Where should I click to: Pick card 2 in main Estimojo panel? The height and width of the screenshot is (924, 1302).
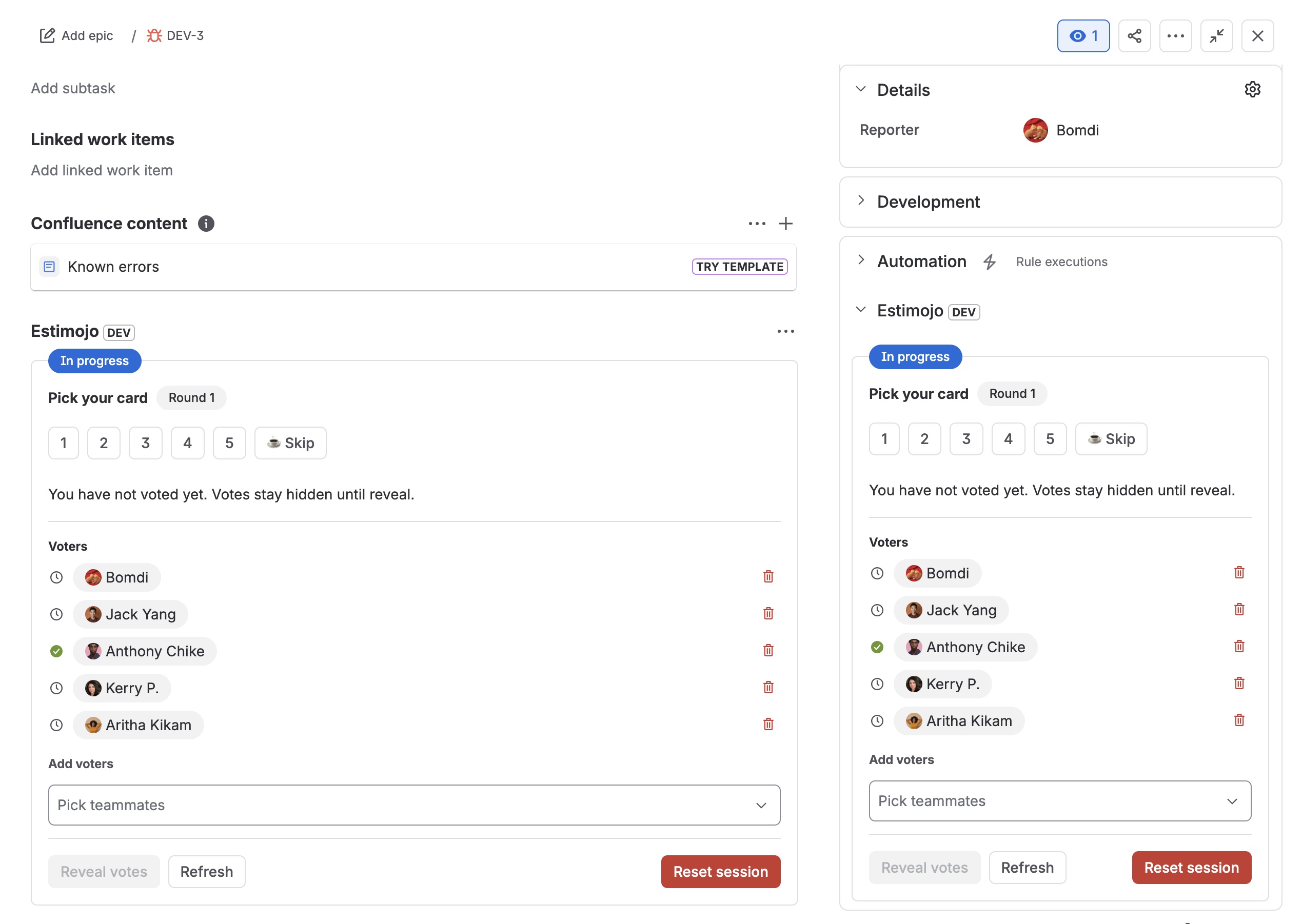pyautogui.click(x=104, y=443)
